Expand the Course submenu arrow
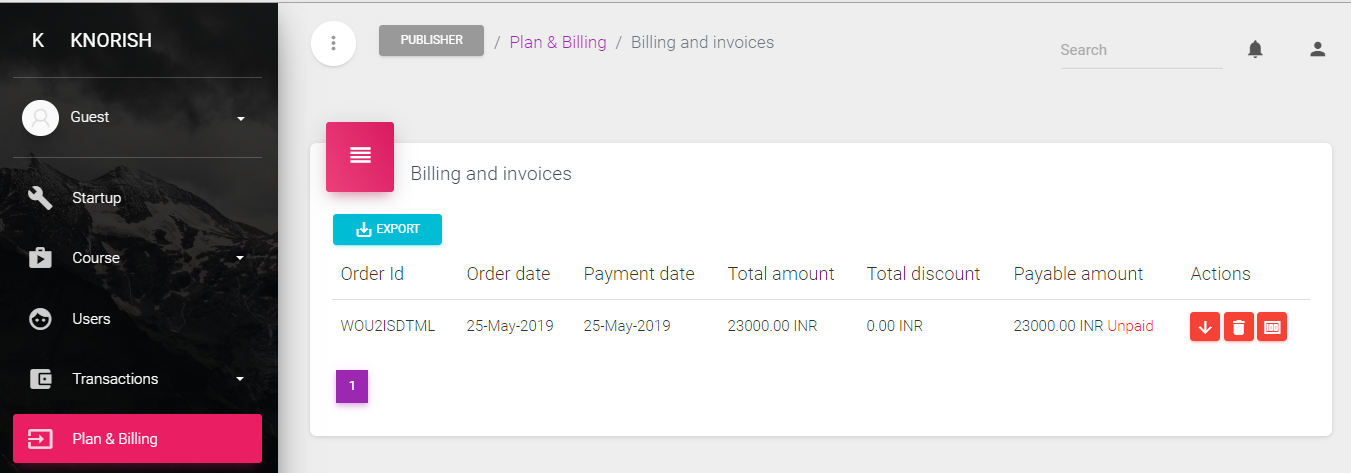 click(x=240, y=259)
